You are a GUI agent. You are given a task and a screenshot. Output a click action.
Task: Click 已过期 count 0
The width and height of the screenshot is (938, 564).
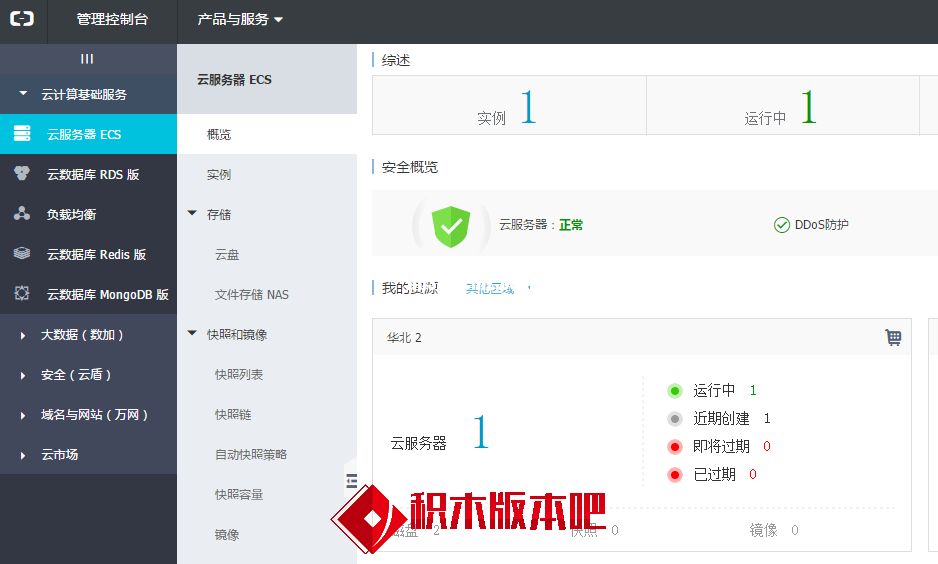(x=753, y=474)
